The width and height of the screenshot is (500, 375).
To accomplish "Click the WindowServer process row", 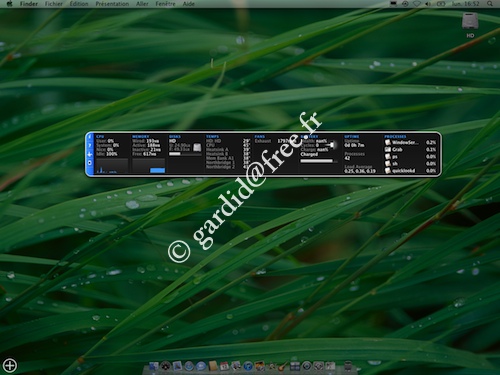I will coord(410,142).
